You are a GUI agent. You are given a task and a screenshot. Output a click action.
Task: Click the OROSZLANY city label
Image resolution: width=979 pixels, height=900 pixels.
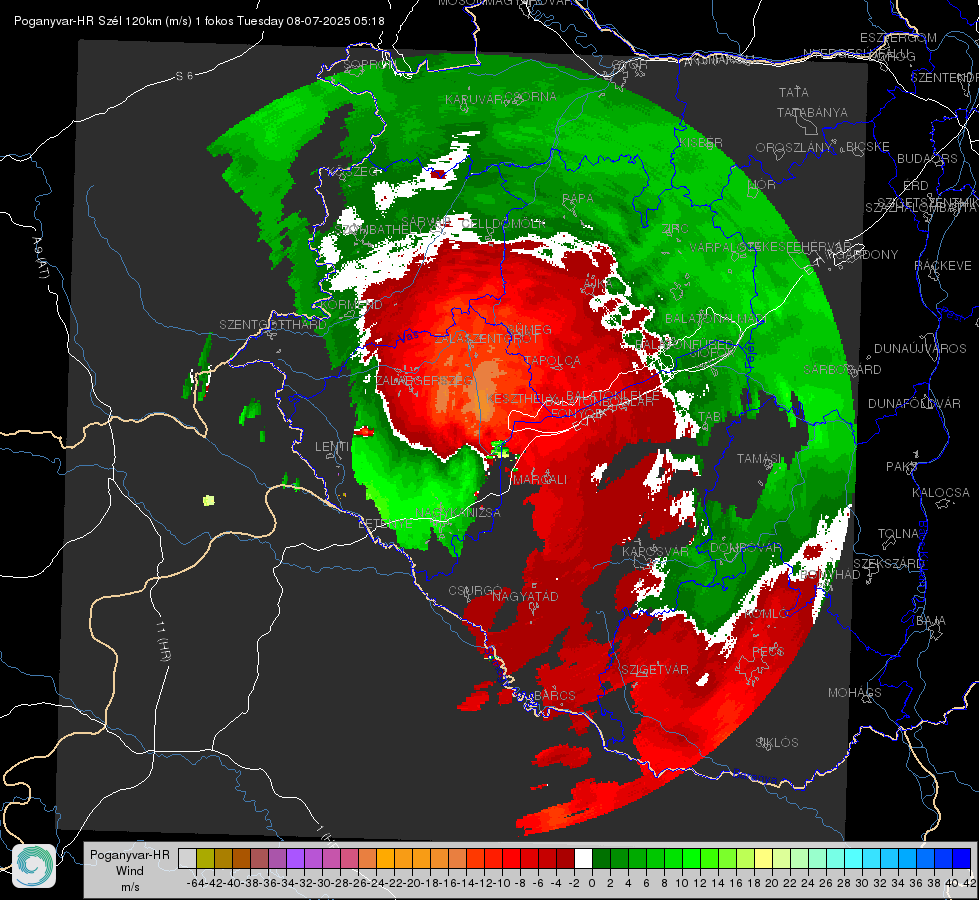(794, 148)
